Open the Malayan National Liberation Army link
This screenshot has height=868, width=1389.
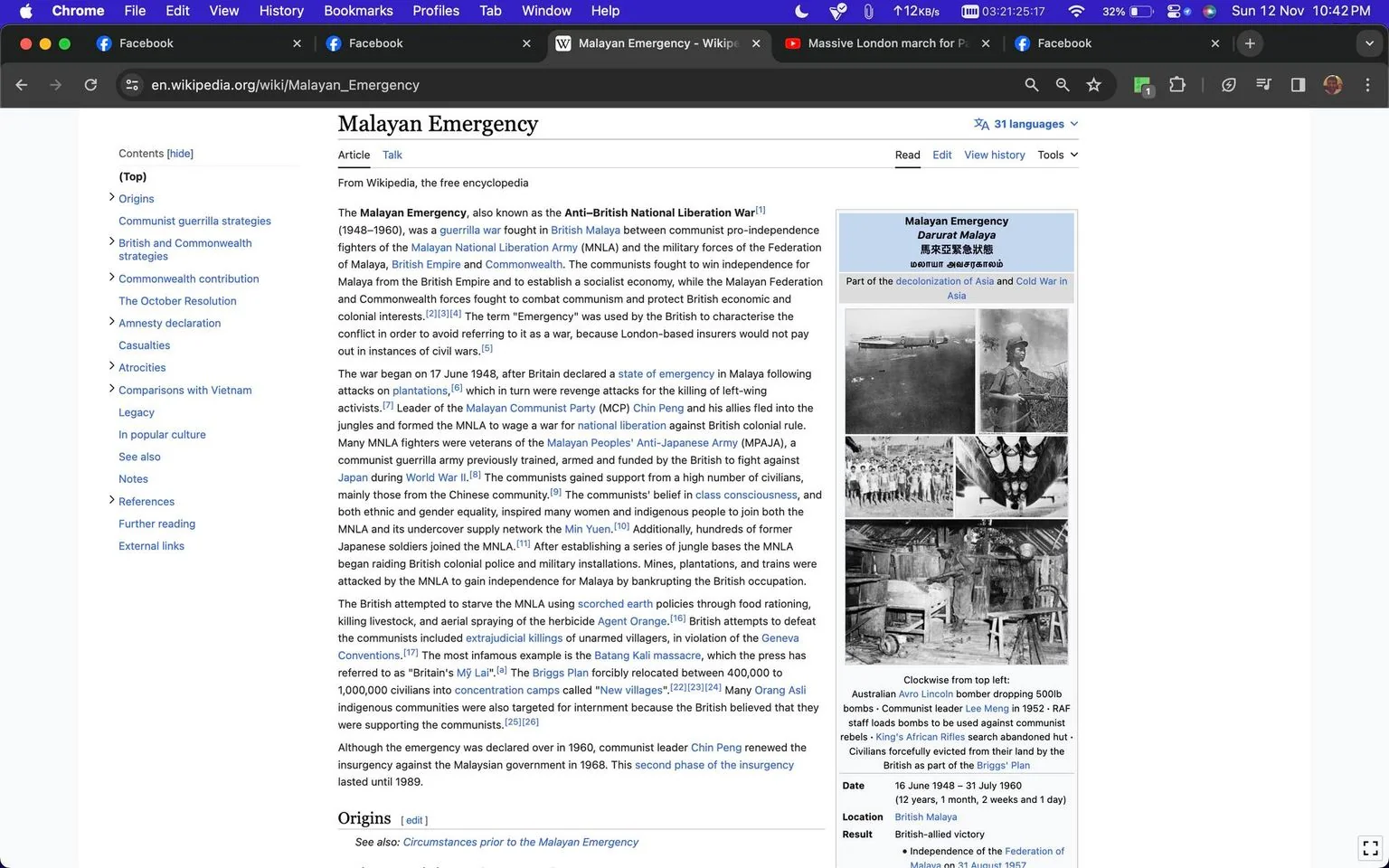(x=494, y=247)
